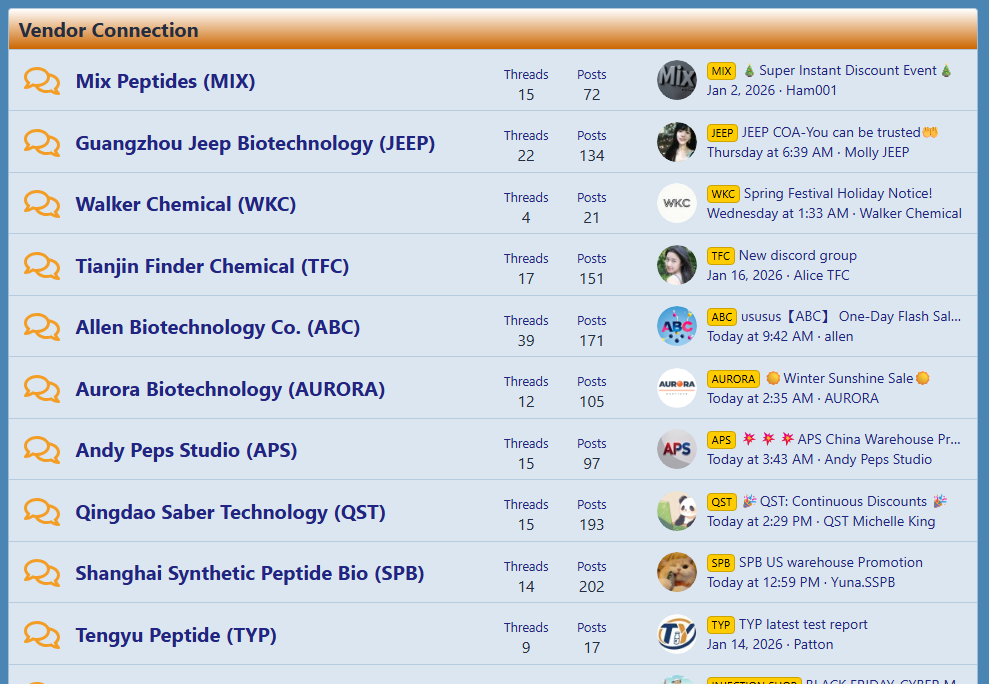This screenshot has width=989, height=684.
Task: Click the chat bubble icon beside Mix Peptides
Action: tap(42, 81)
